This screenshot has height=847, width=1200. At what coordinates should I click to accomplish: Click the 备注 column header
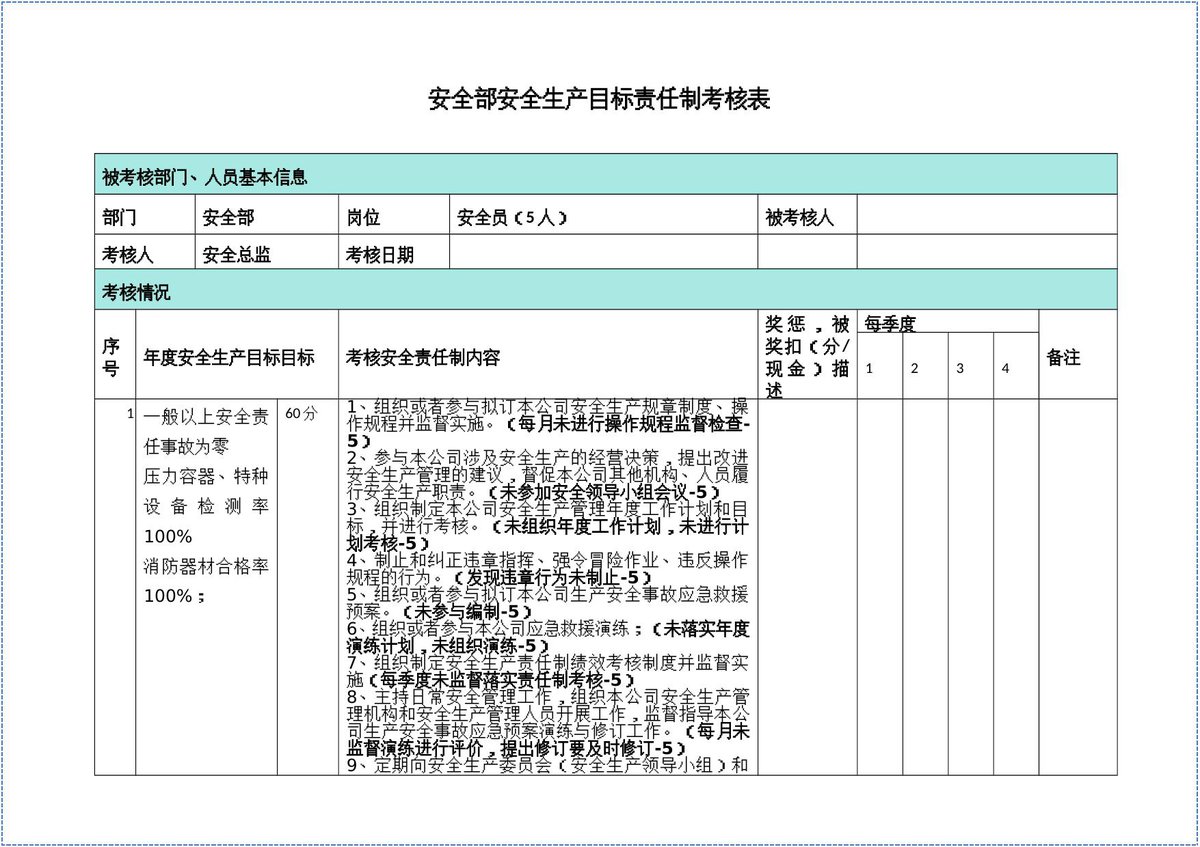tap(1078, 355)
